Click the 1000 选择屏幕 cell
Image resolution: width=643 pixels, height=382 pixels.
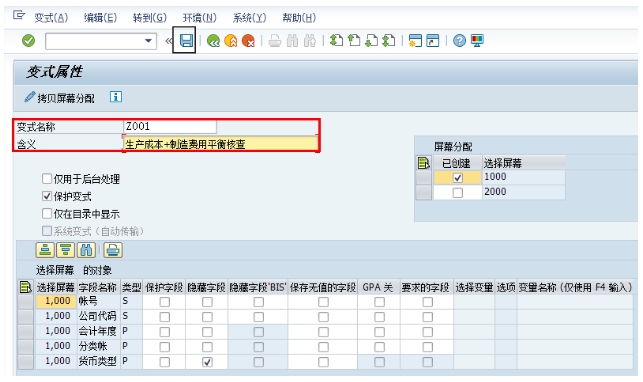click(523, 177)
